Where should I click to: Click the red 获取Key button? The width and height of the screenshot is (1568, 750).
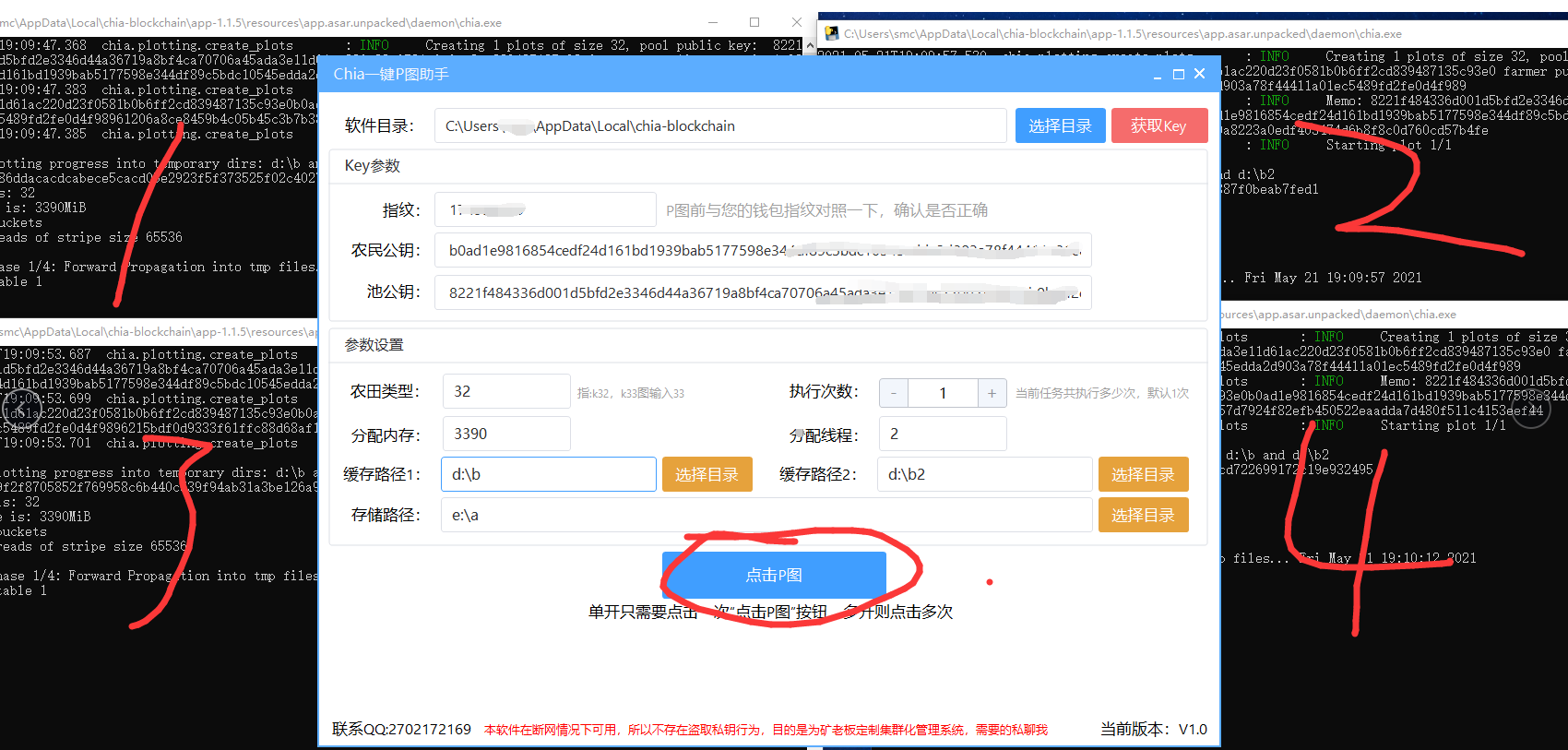(1158, 125)
